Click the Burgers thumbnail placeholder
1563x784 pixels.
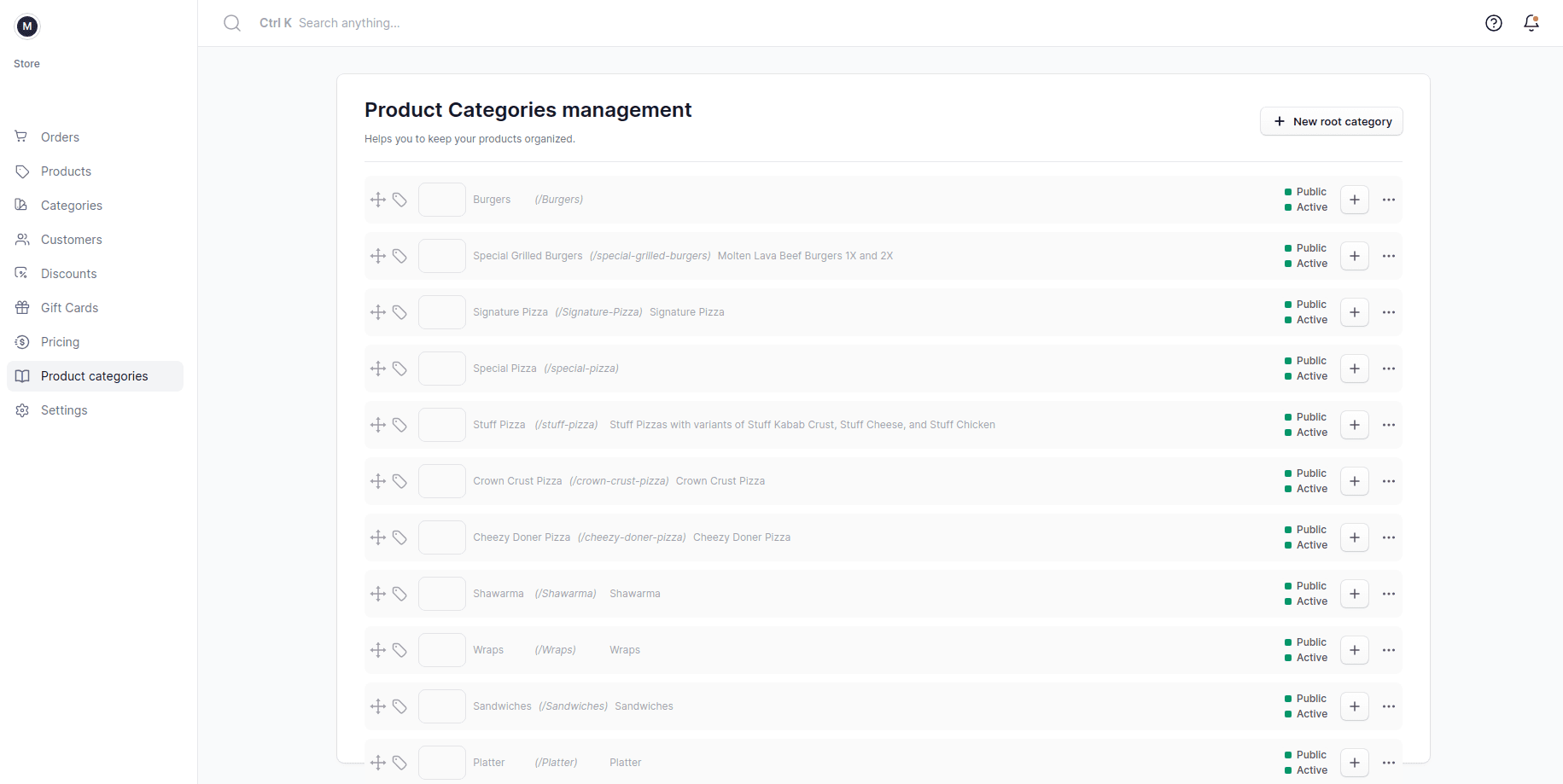tap(442, 200)
